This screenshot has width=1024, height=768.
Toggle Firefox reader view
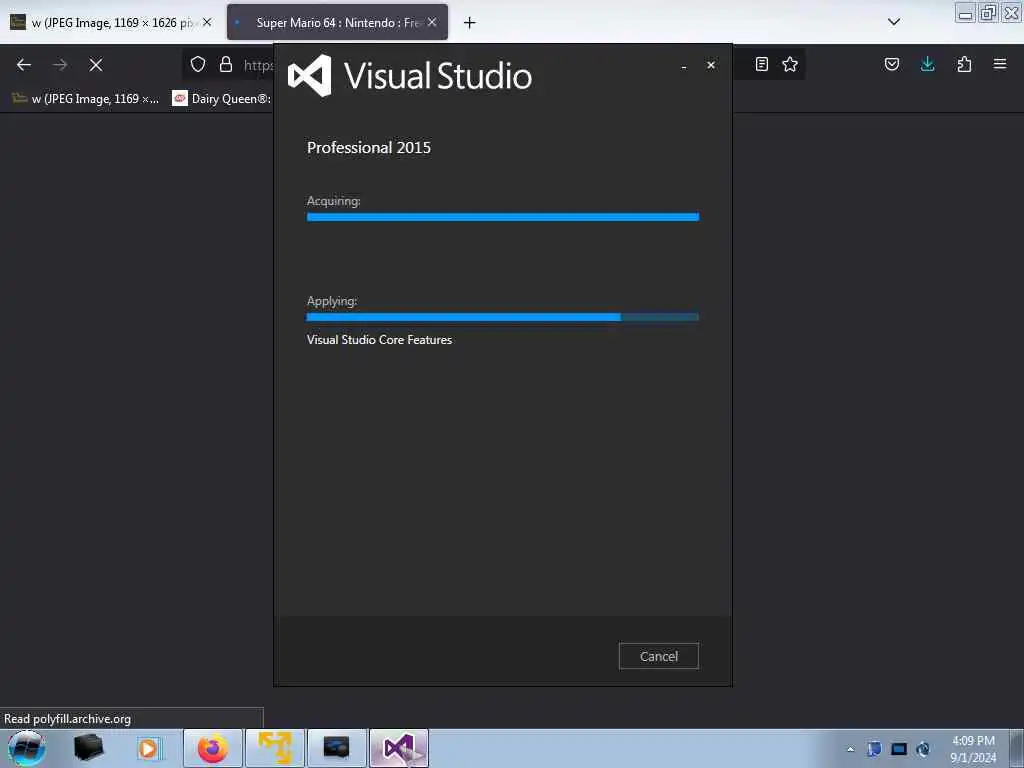click(761, 64)
